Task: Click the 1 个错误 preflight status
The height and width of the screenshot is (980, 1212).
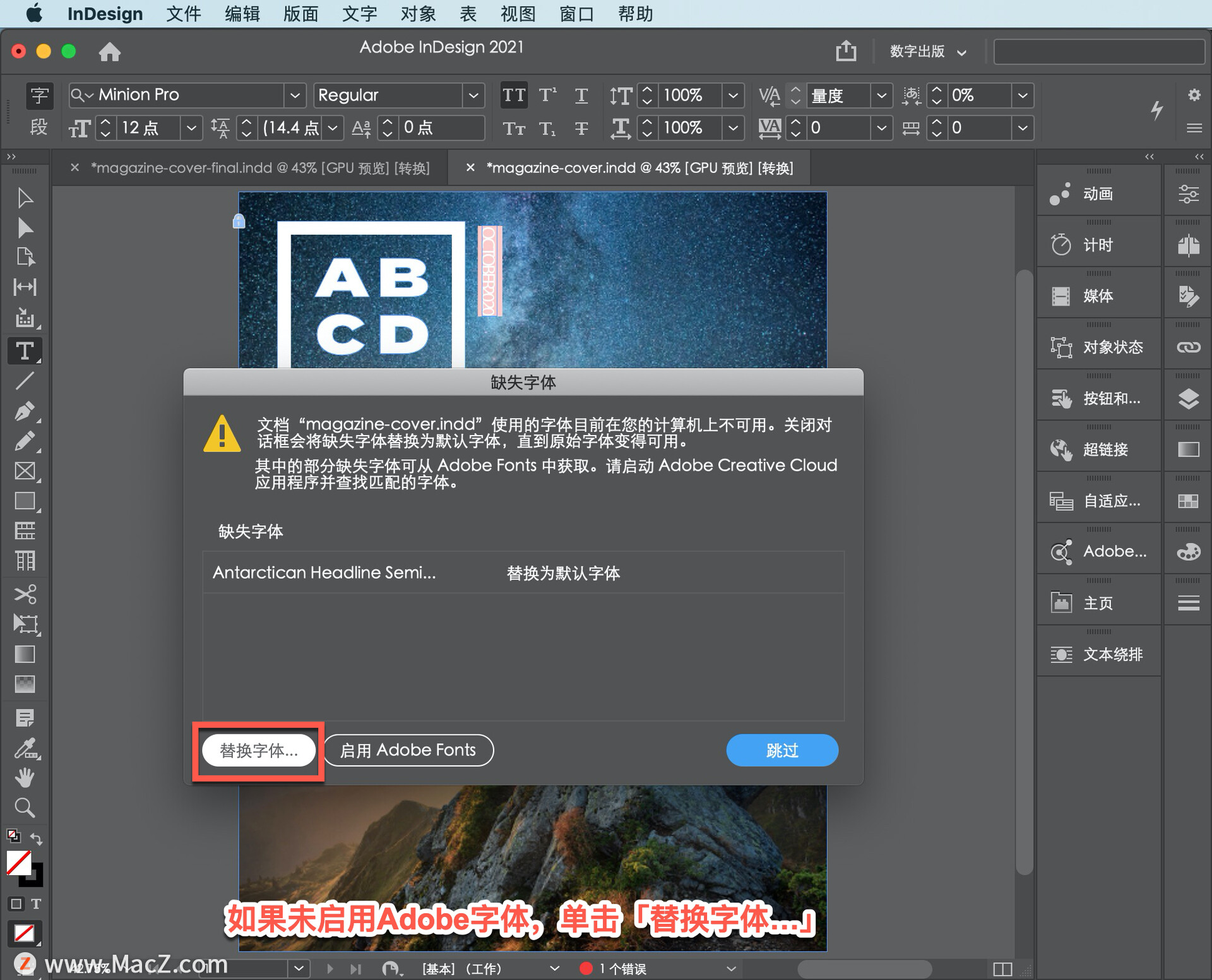Action: click(613, 969)
